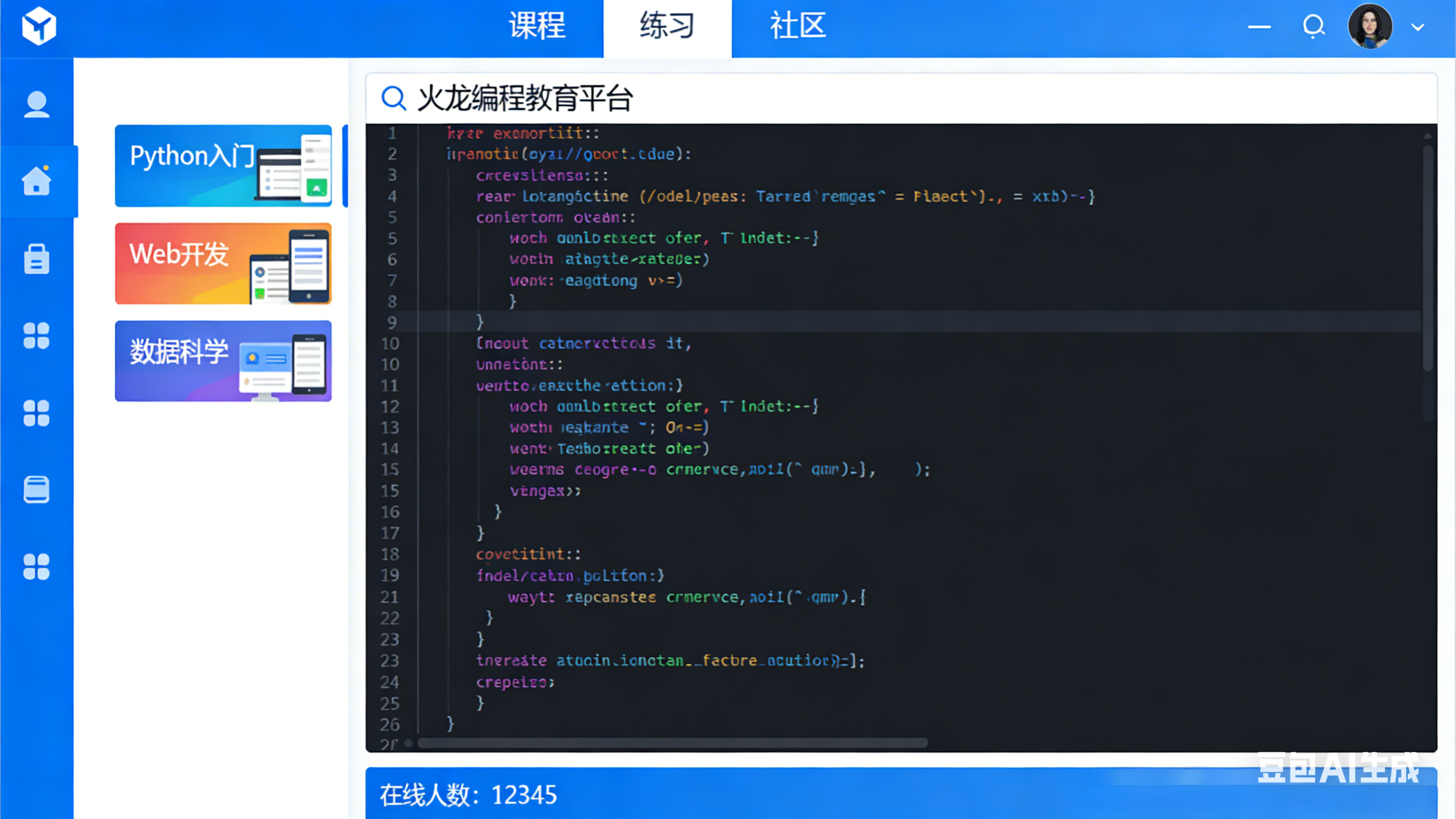Viewport: 1456px width, 819px height.
Task: Click the search icon in top bar
Action: click(x=1313, y=26)
